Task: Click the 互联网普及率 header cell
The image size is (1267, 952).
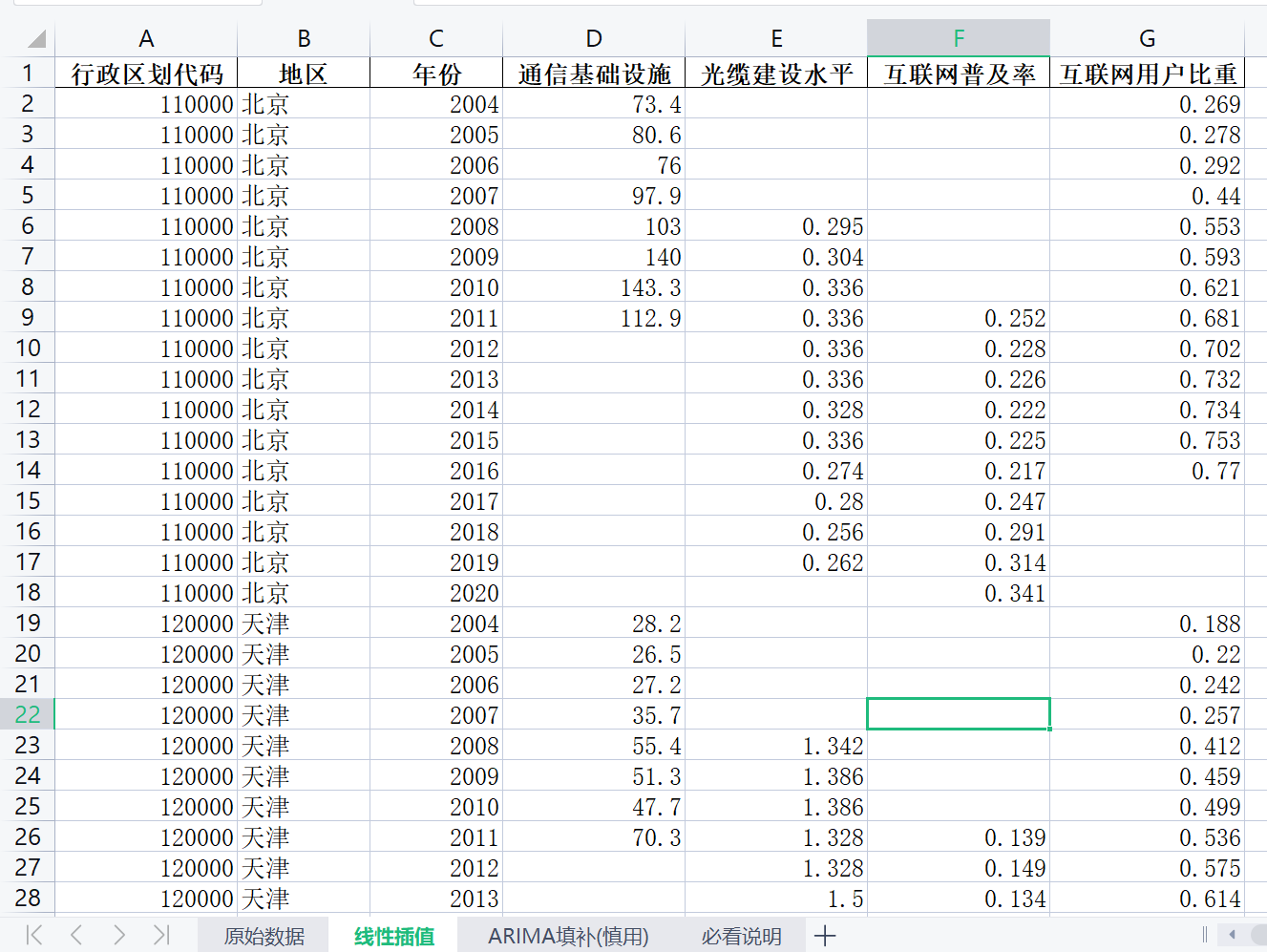Action: click(x=959, y=73)
